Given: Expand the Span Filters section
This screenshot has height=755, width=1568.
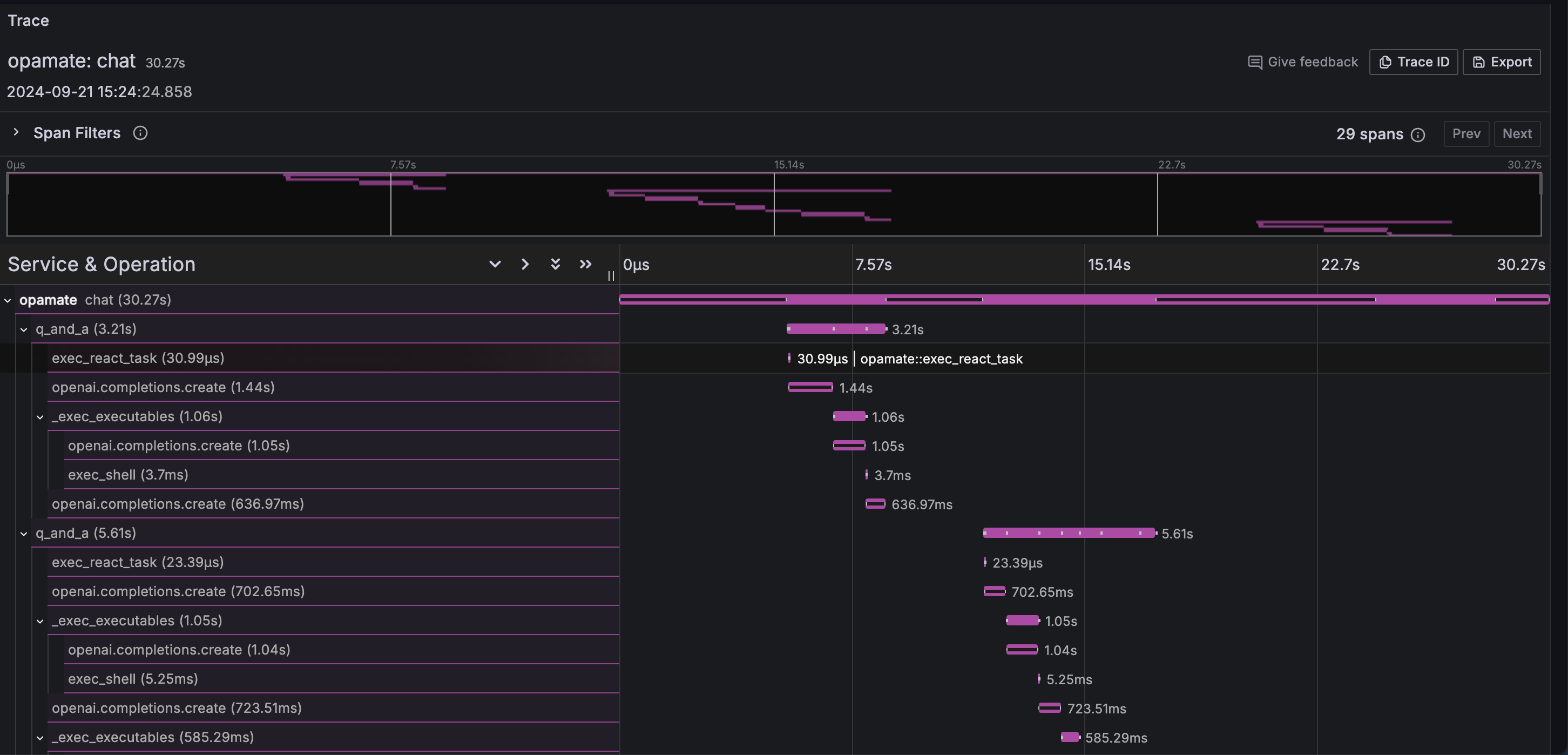Looking at the screenshot, I should point(16,133).
